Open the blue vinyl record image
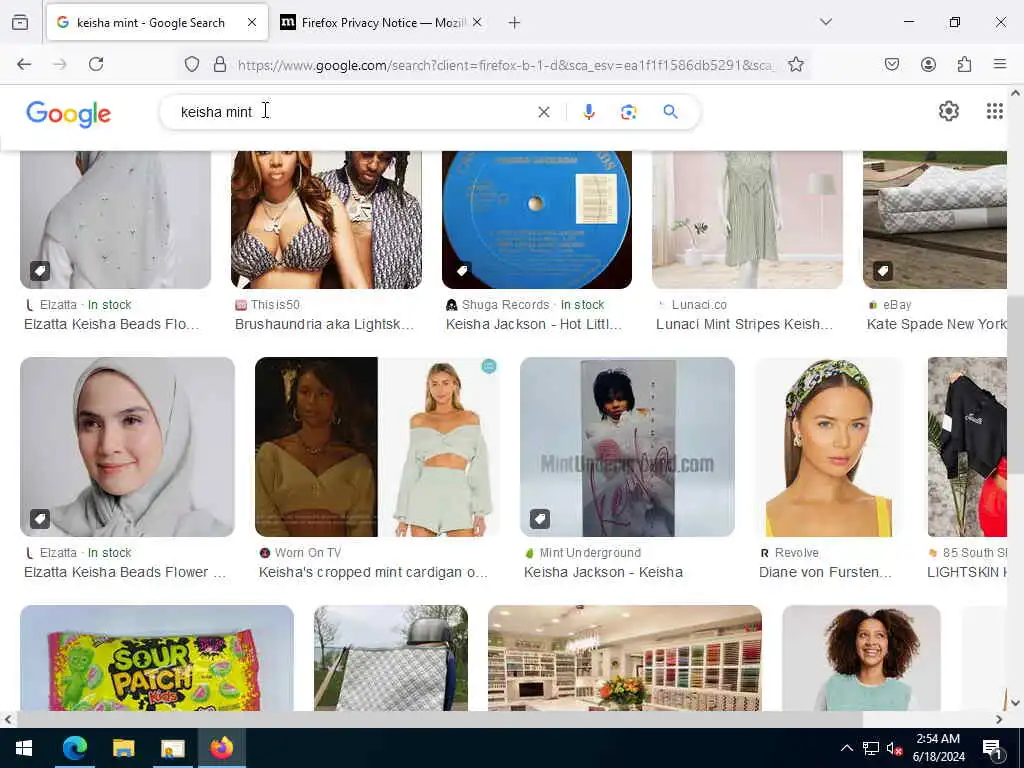 [x=537, y=220]
